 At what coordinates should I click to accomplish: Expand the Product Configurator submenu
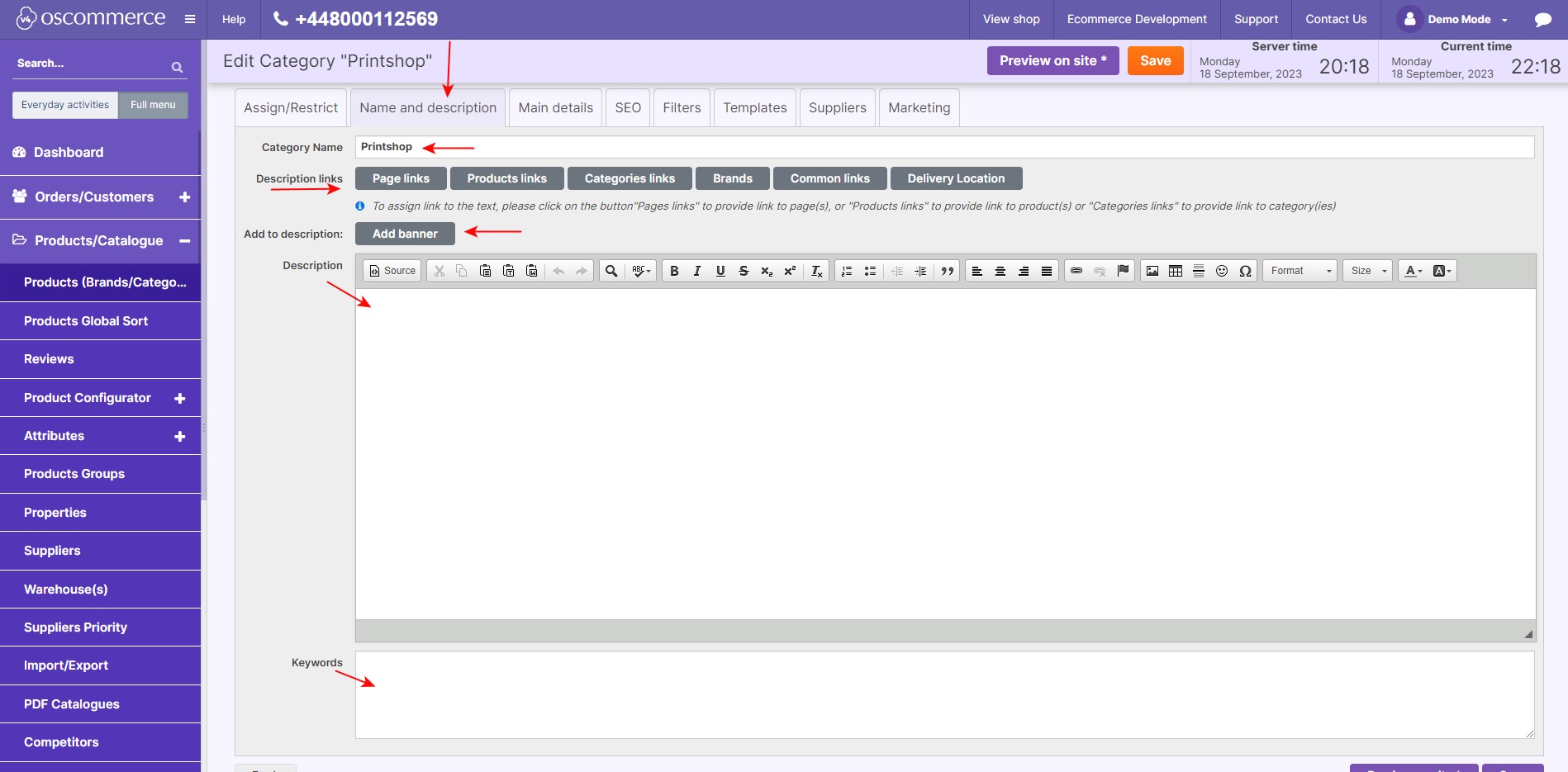(179, 398)
